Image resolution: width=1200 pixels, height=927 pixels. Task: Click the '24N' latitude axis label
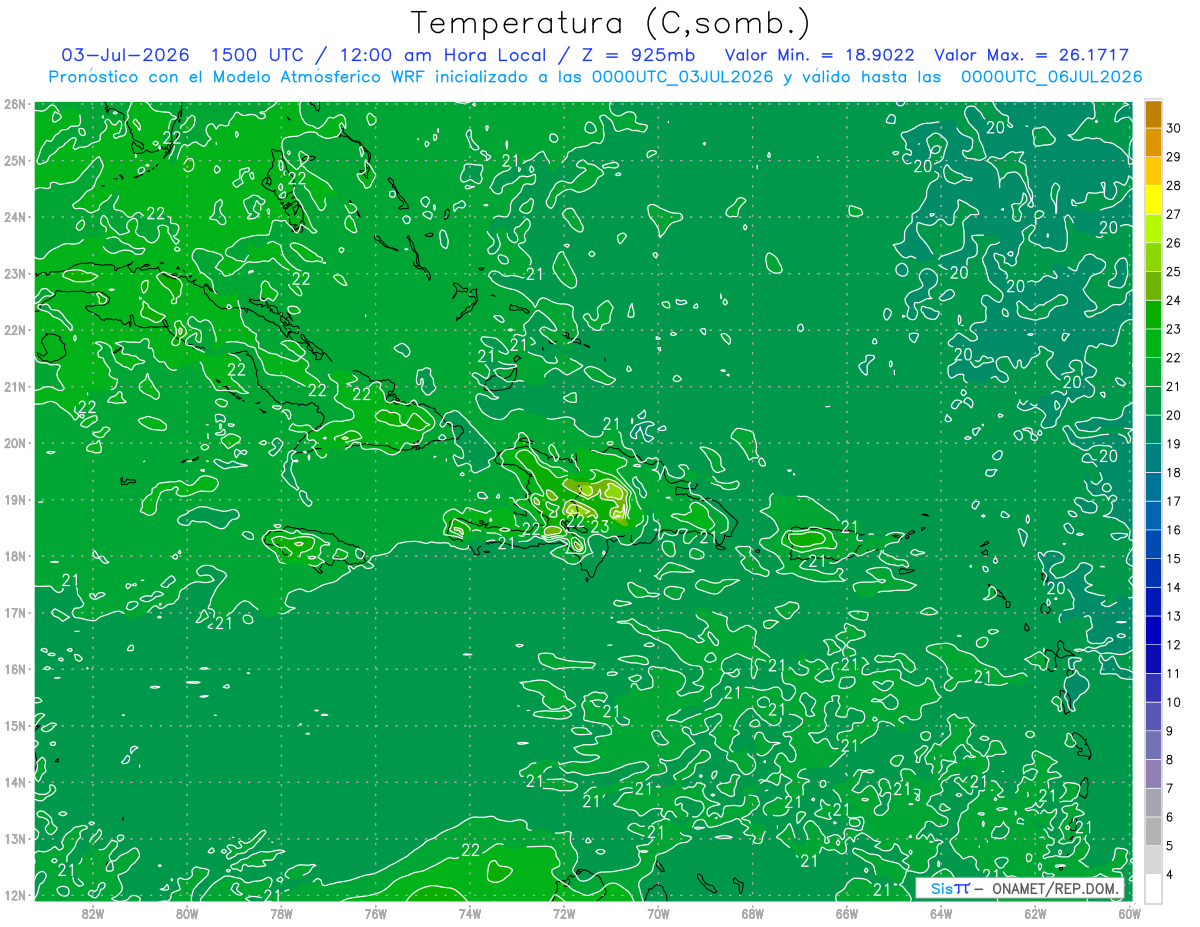click(14, 217)
